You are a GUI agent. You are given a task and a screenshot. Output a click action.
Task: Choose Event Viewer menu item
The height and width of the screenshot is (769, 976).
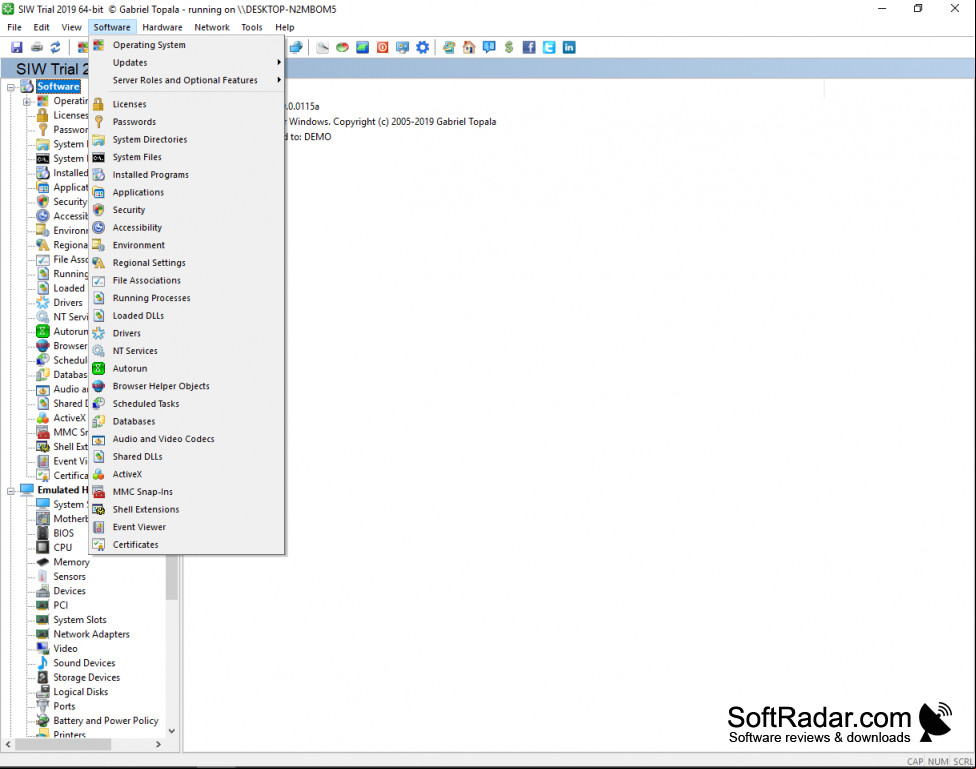pos(187,527)
